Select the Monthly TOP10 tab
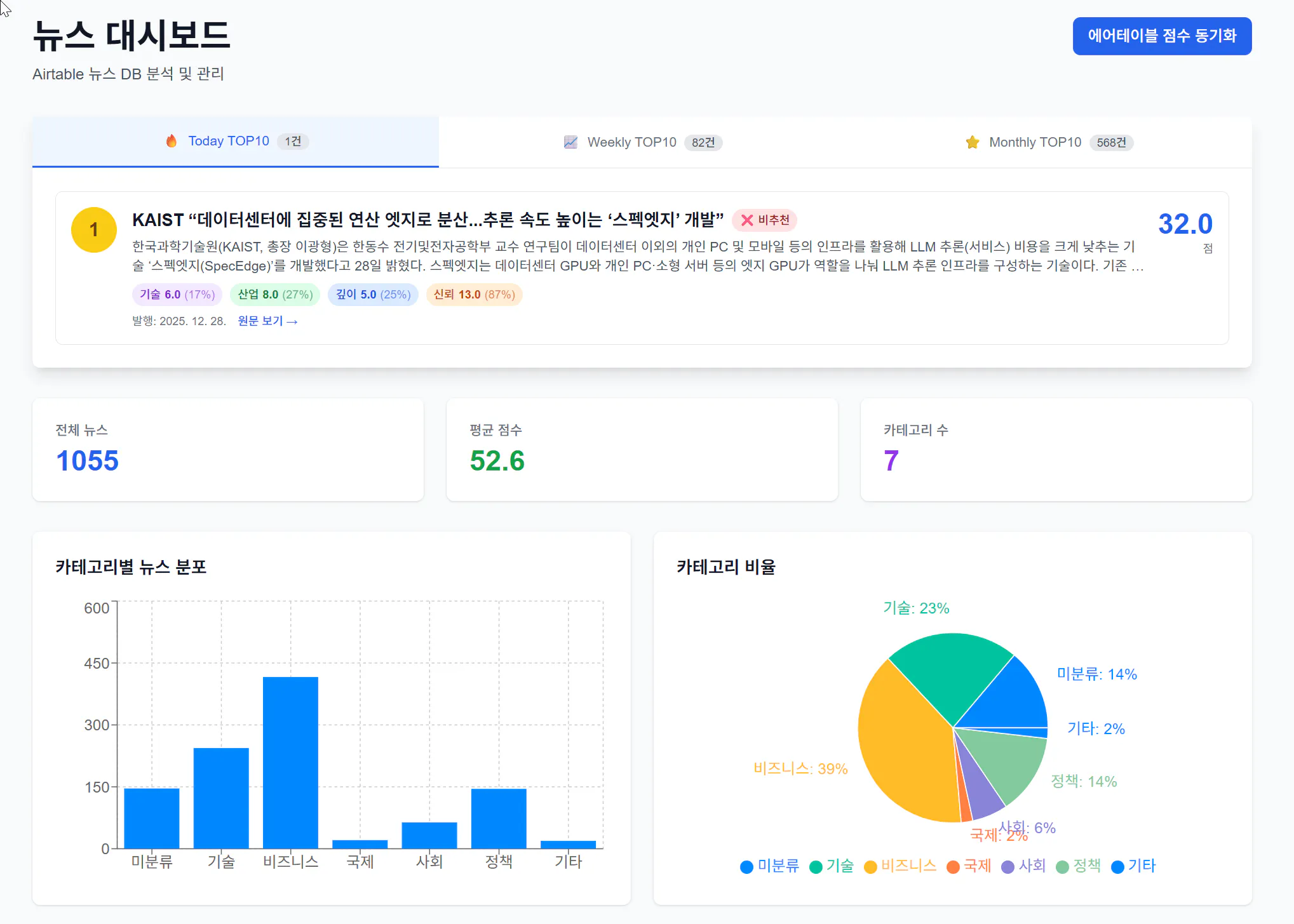Image resolution: width=1294 pixels, height=924 pixels. (1049, 142)
